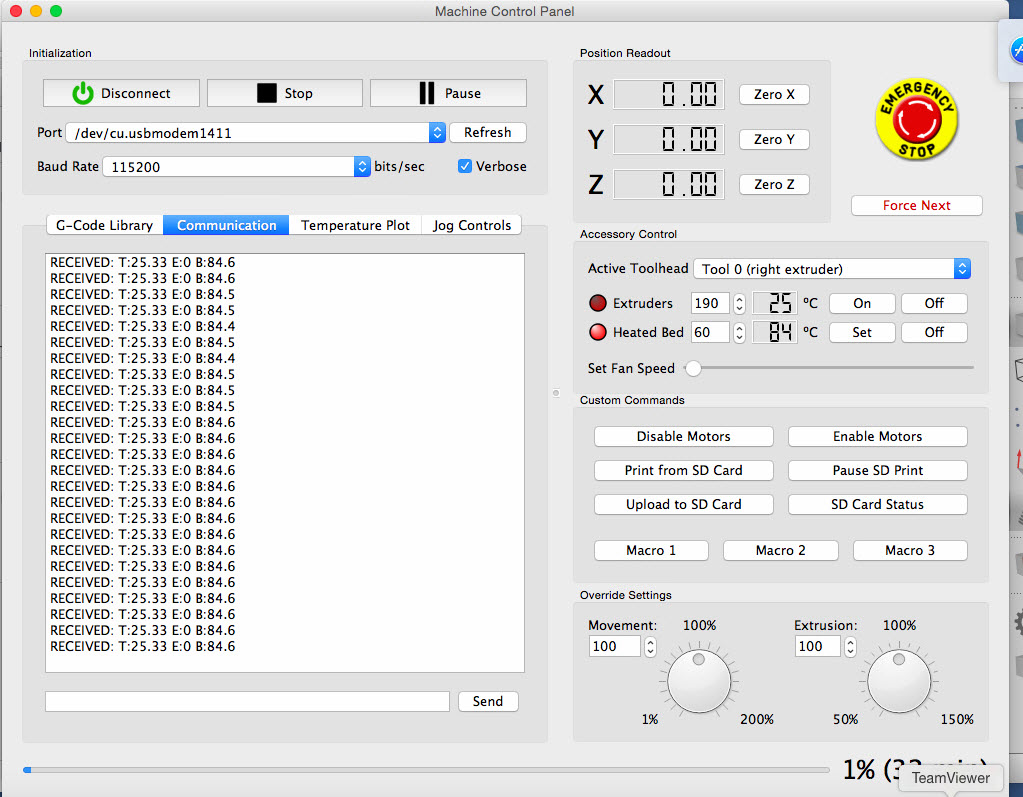1023x797 pixels.
Task: Click the command input field beside Send
Action: tap(247, 701)
